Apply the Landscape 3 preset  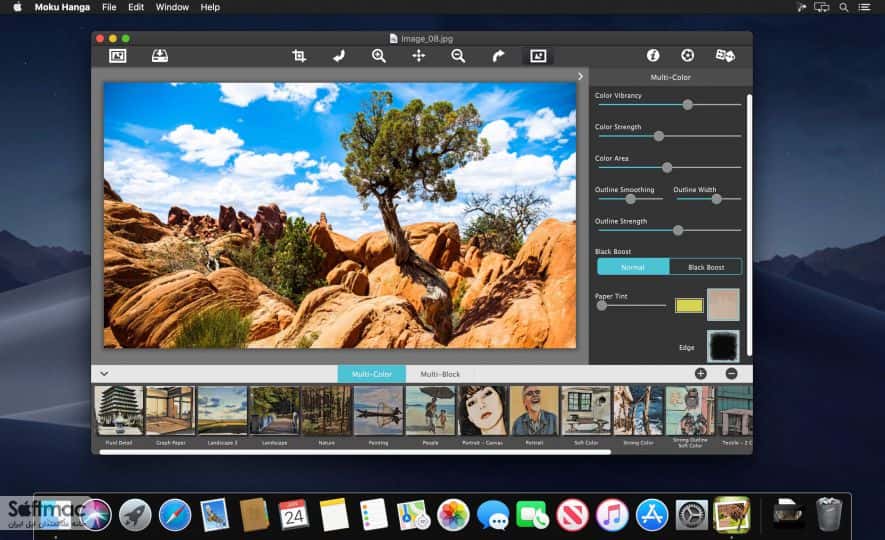222,410
